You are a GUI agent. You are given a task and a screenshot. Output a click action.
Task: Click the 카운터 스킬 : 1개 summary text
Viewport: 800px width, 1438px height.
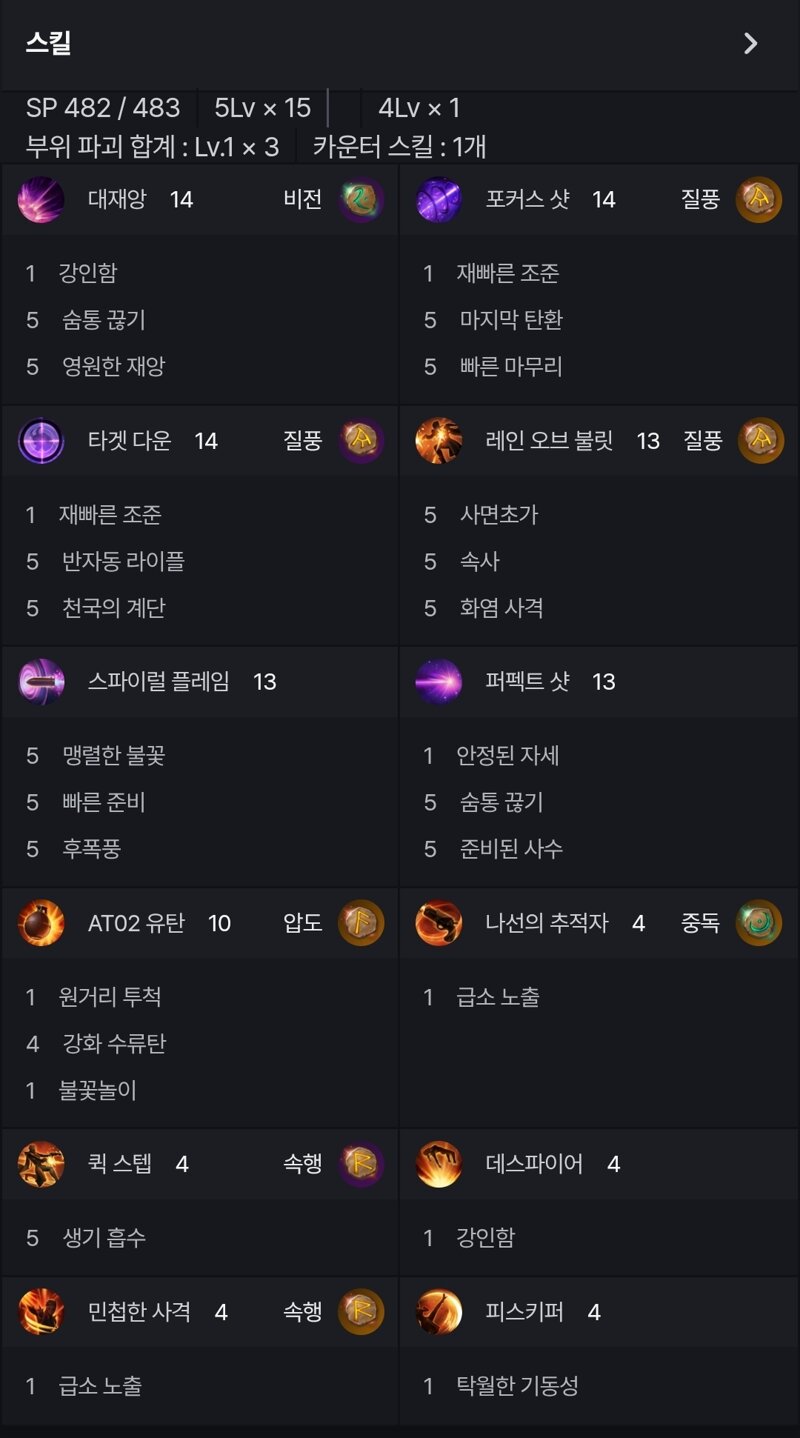pos(399,147)
